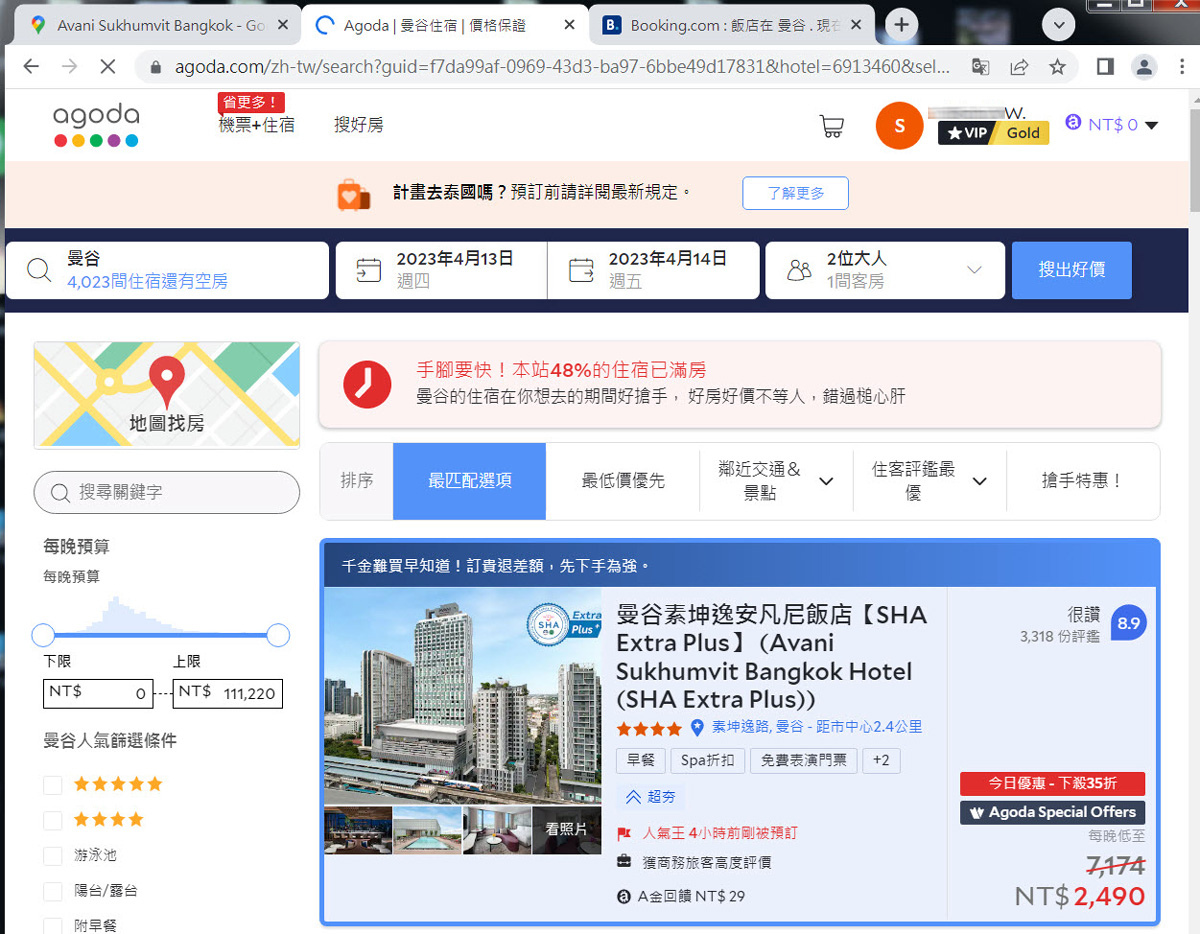Click the upper-limit budget slider handle
The height and width of the screenshot is (934, 1200).
coord(278,635)
